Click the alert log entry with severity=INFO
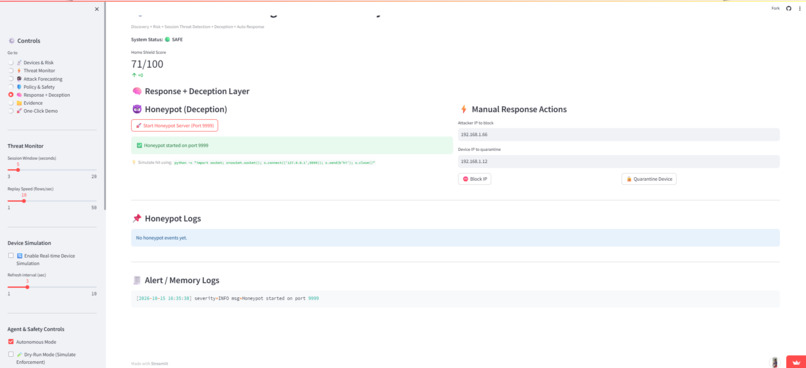 pos(227,298)
